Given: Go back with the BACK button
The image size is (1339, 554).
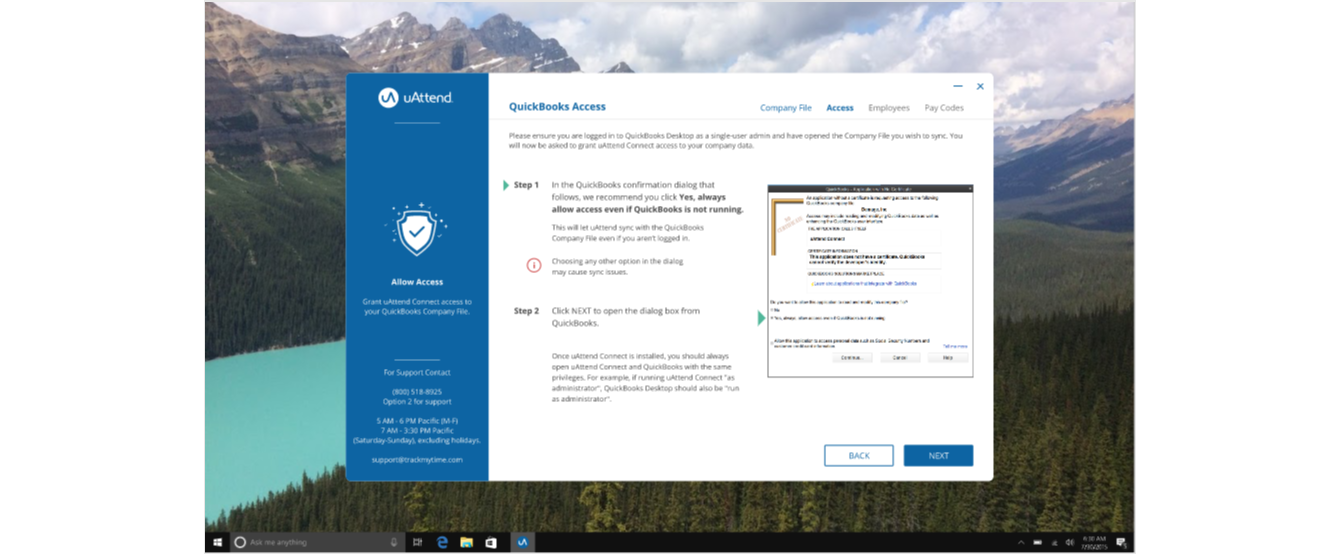Looking at the screenshot, I should (858, 455).
